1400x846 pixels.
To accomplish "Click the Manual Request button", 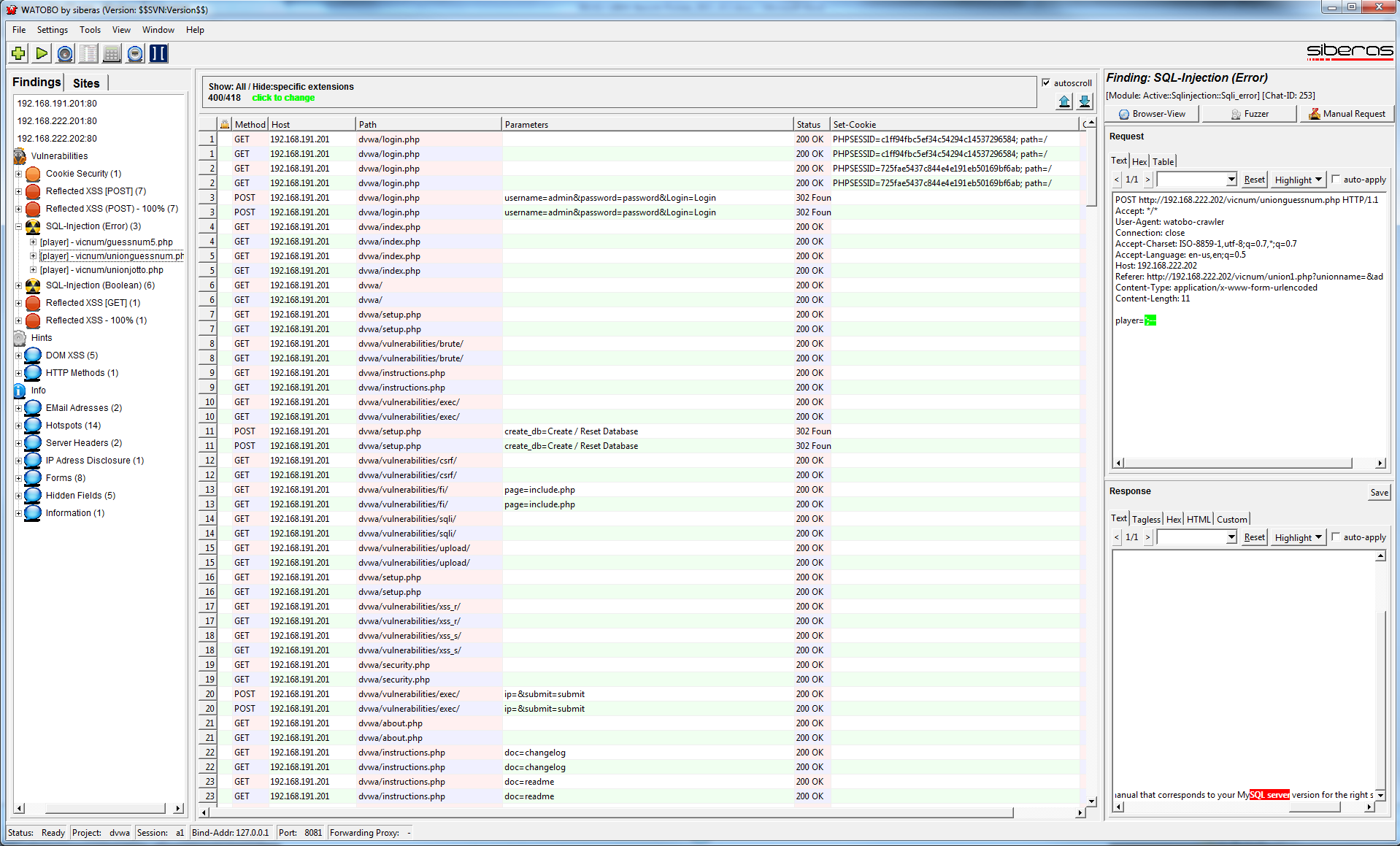I will [1346, 114].
